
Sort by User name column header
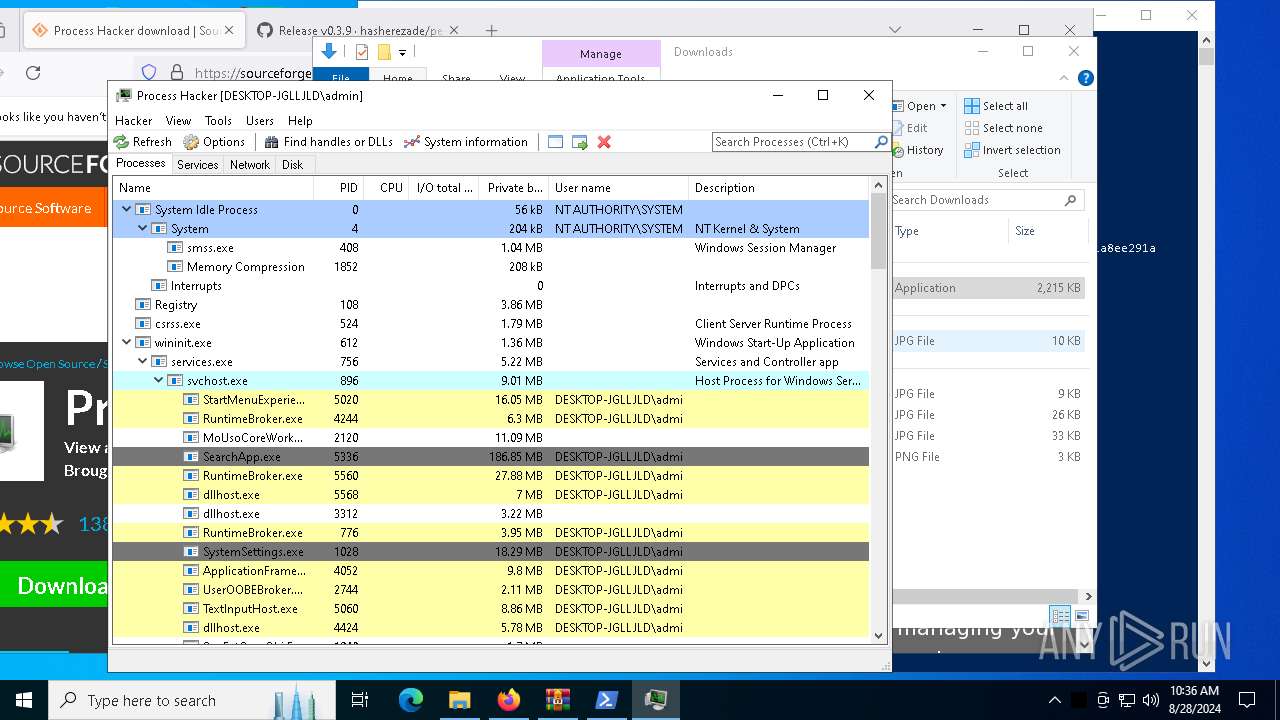pyautogui.click(x=618, y=188)
